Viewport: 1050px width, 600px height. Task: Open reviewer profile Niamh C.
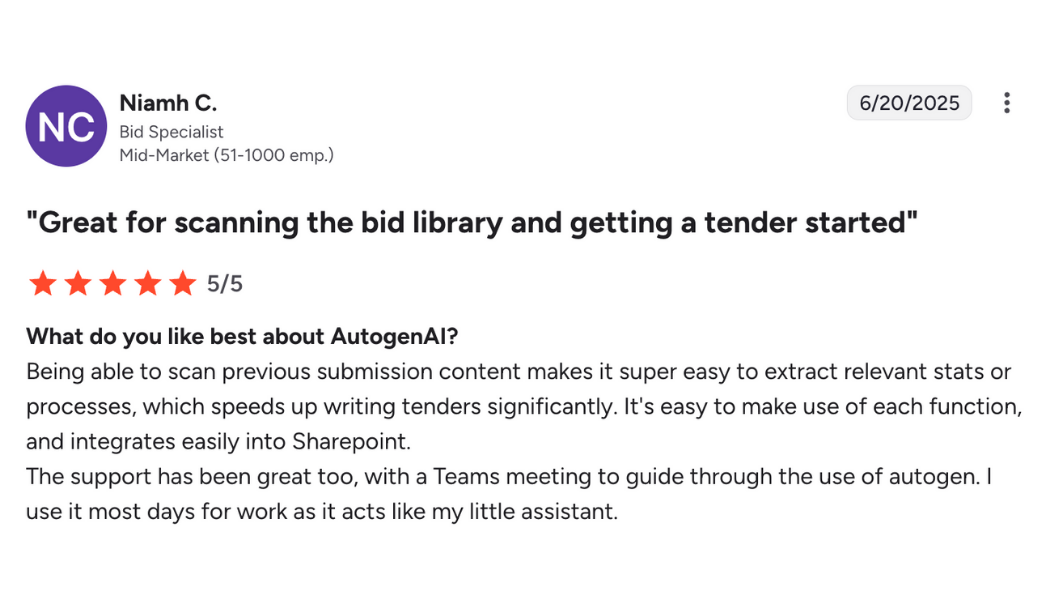(x=168, y=103)
